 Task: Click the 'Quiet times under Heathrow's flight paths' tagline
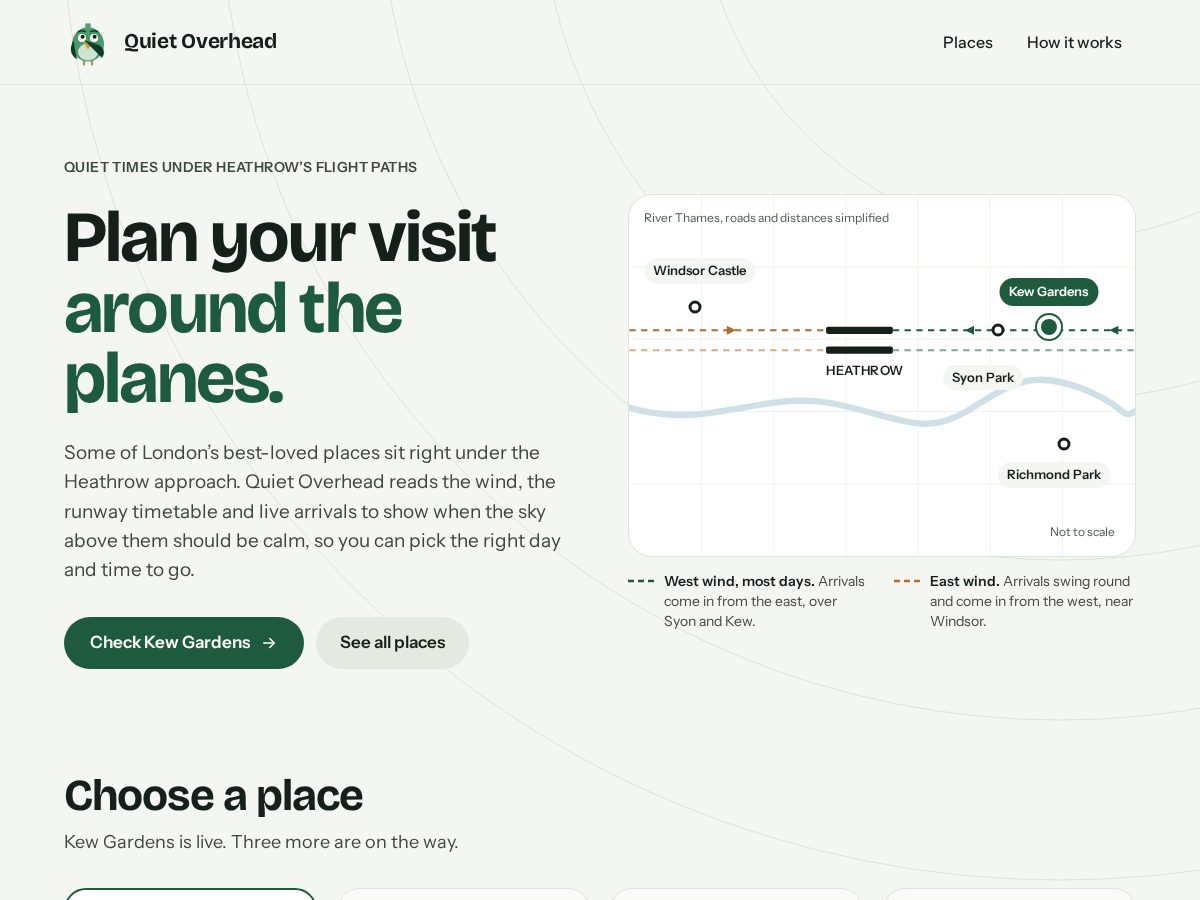pos(240,167)
